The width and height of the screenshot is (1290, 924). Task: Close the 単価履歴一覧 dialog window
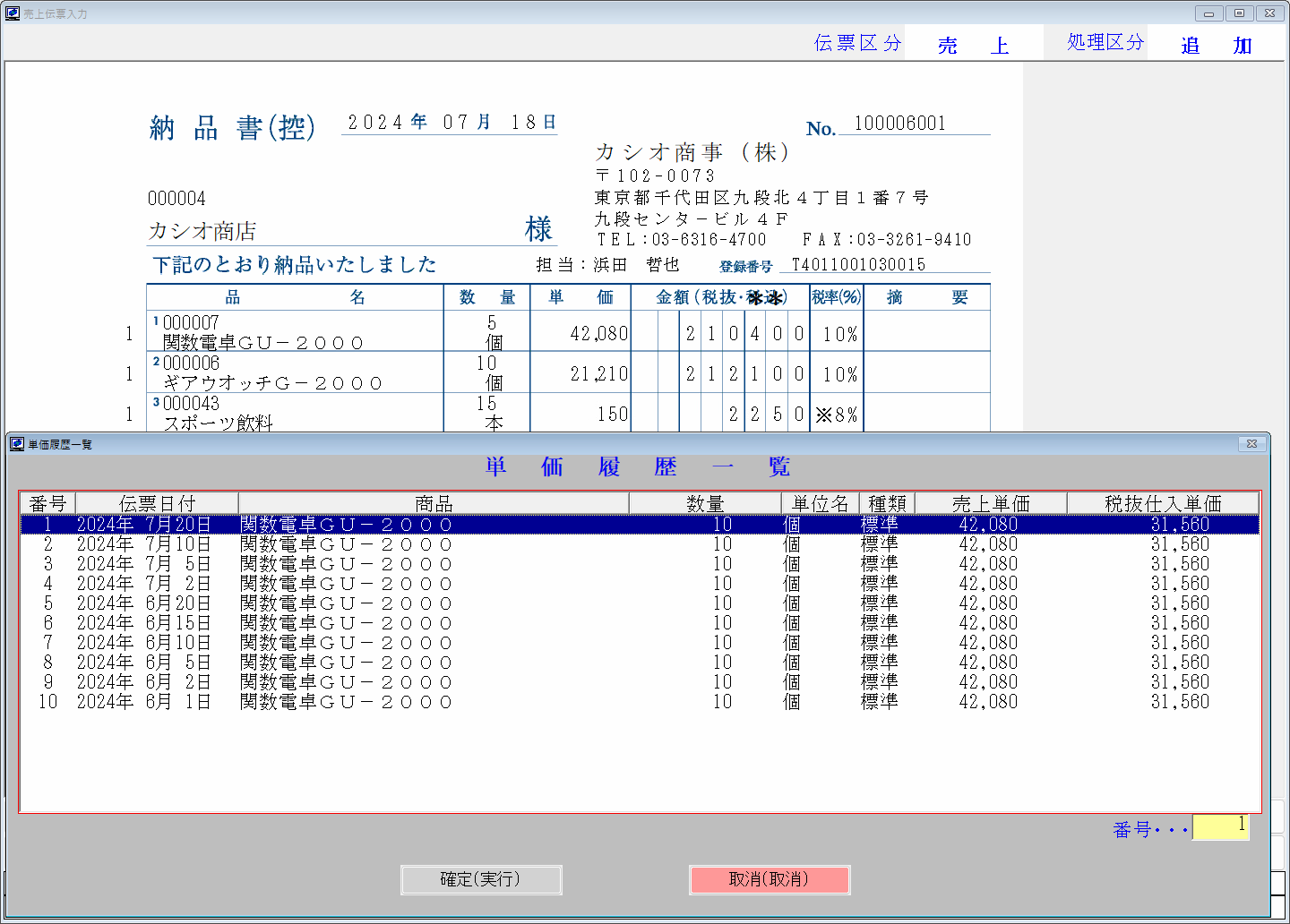pyautogui.click(x=1251, y=444)
